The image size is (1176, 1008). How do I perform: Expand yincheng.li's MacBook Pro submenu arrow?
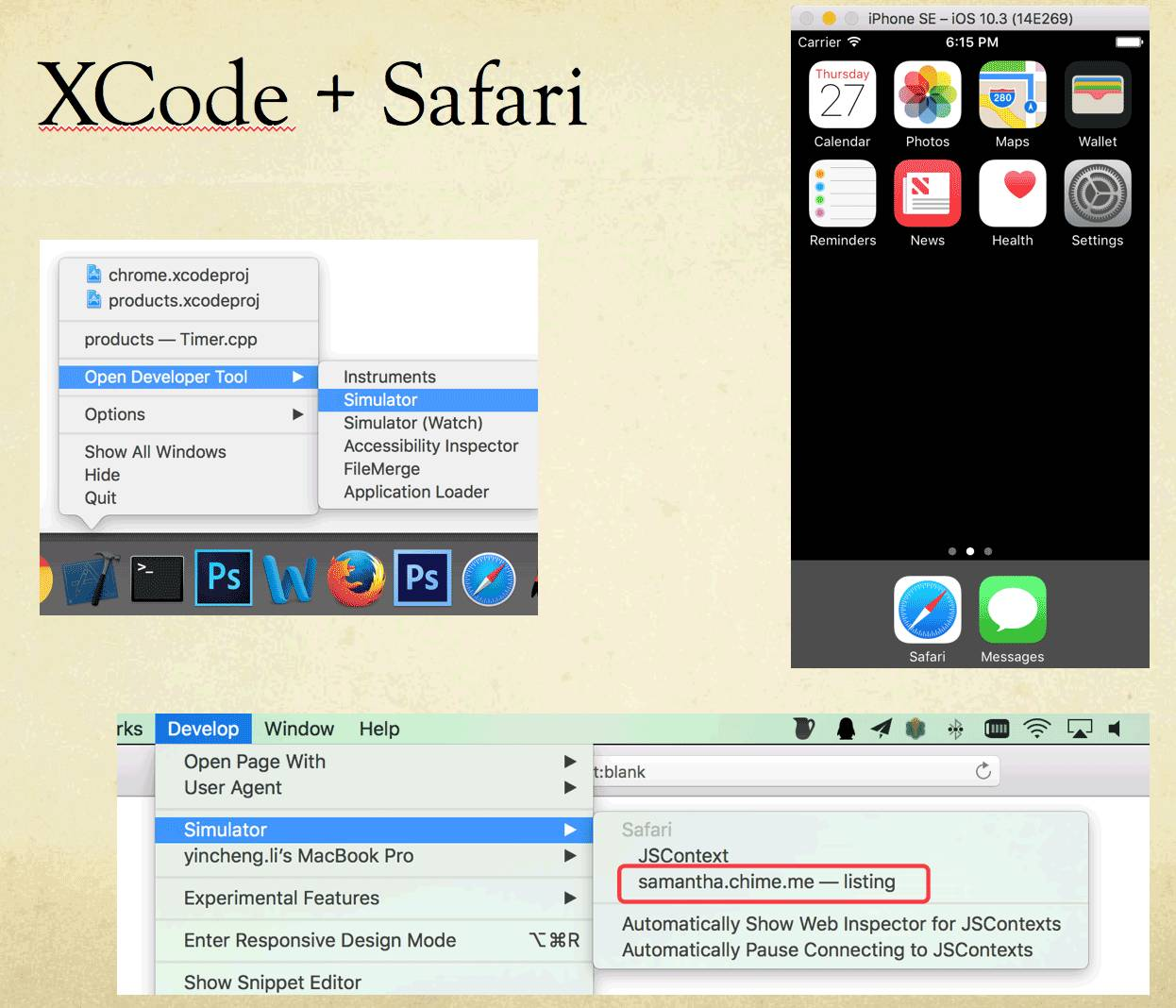[569, 855]
